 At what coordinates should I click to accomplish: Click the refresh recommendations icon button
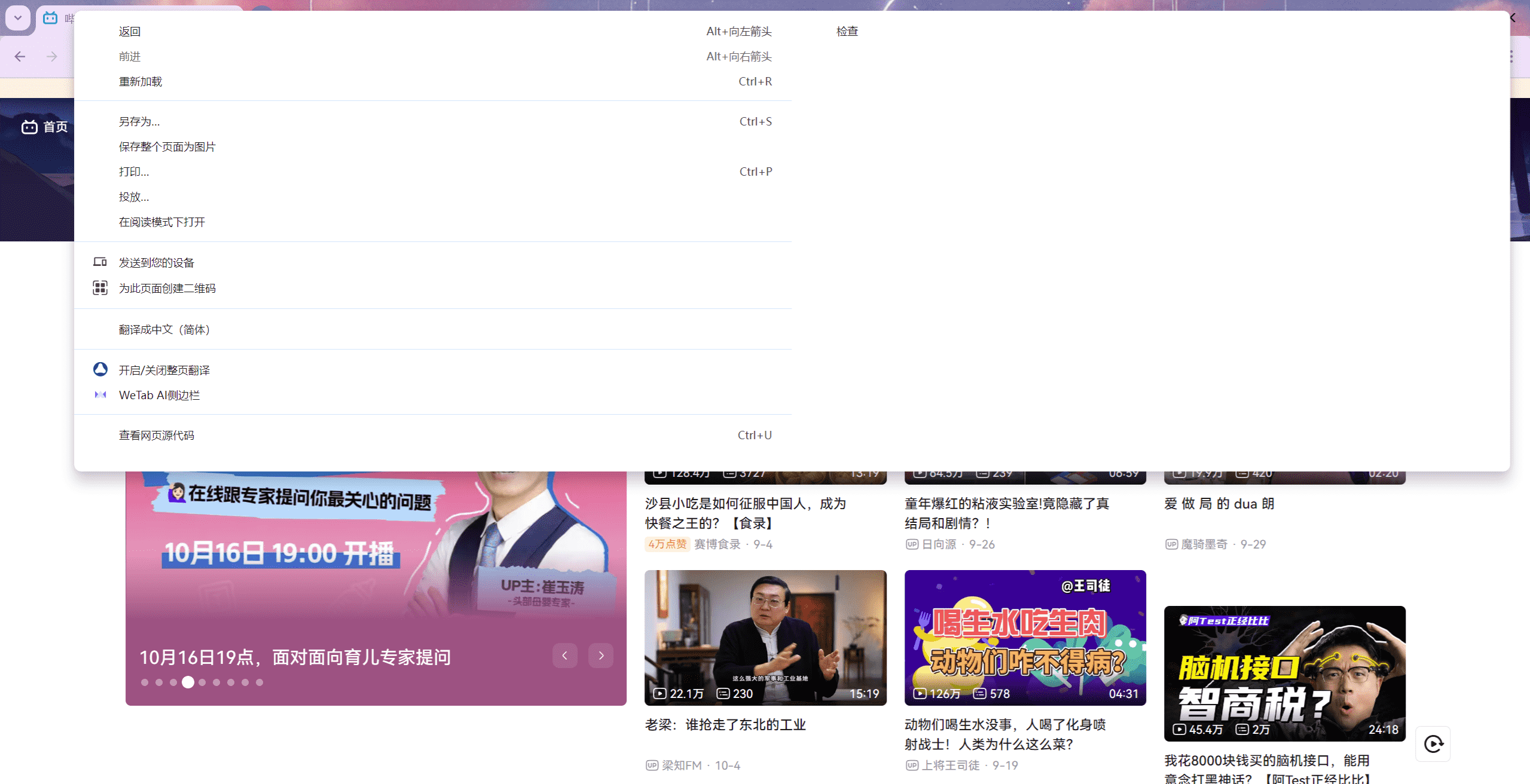(1433, 744)
